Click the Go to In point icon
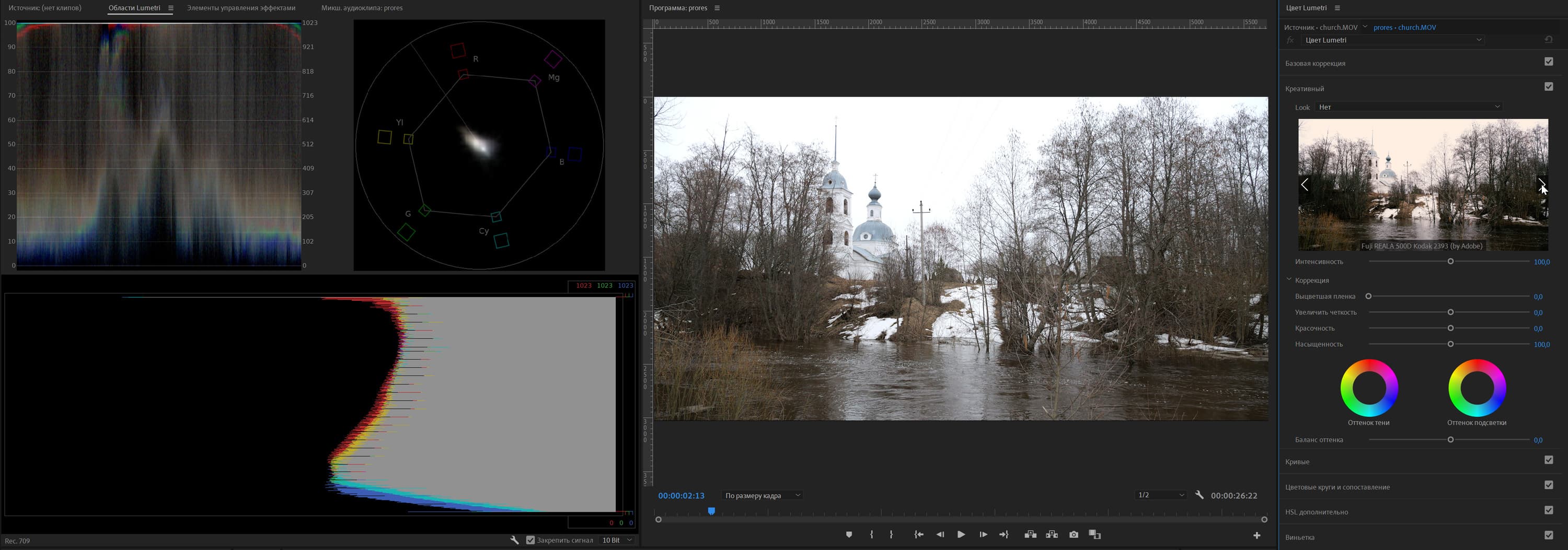This screenshot has width=1568, height=550. [918, 534]
